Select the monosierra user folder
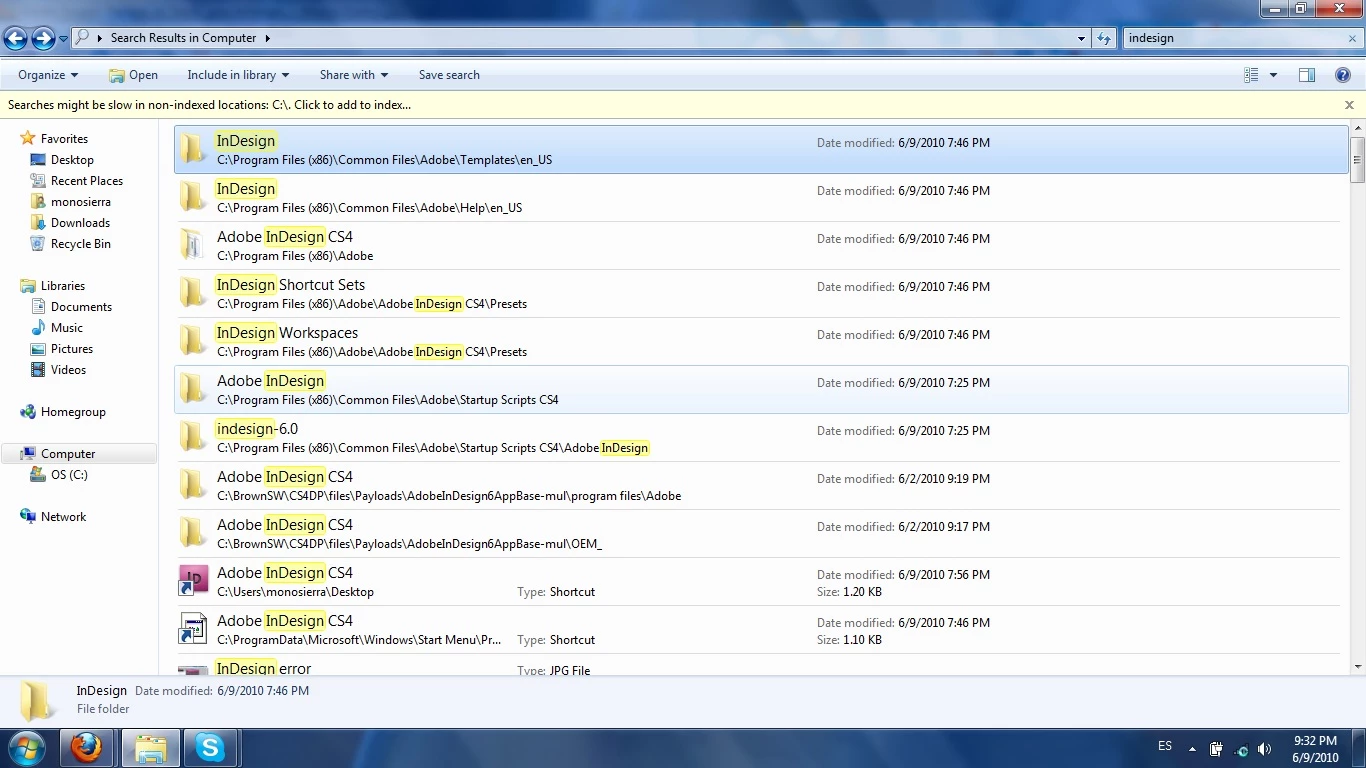Screen dimensions: 1366x768 click(80, 202)
